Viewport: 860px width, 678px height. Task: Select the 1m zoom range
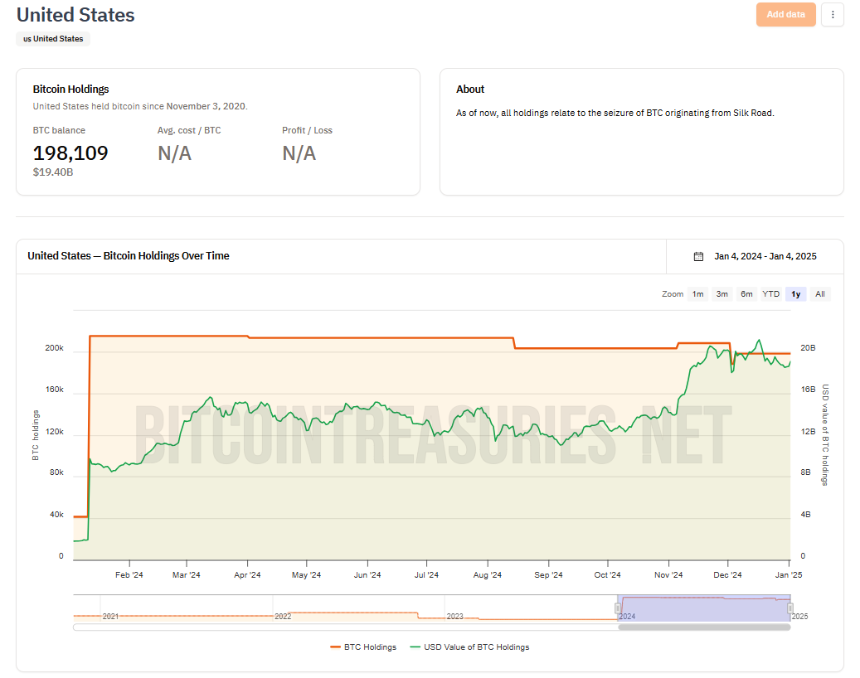[698, 294]
